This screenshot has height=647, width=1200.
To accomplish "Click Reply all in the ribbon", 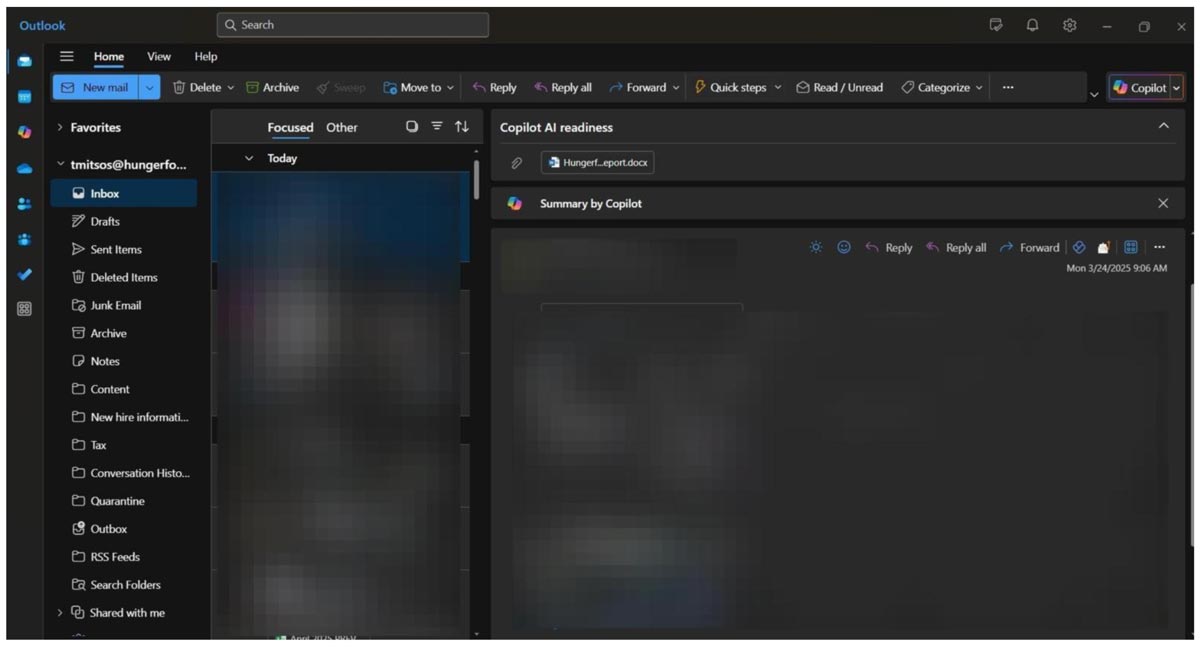I will [563, 88].
